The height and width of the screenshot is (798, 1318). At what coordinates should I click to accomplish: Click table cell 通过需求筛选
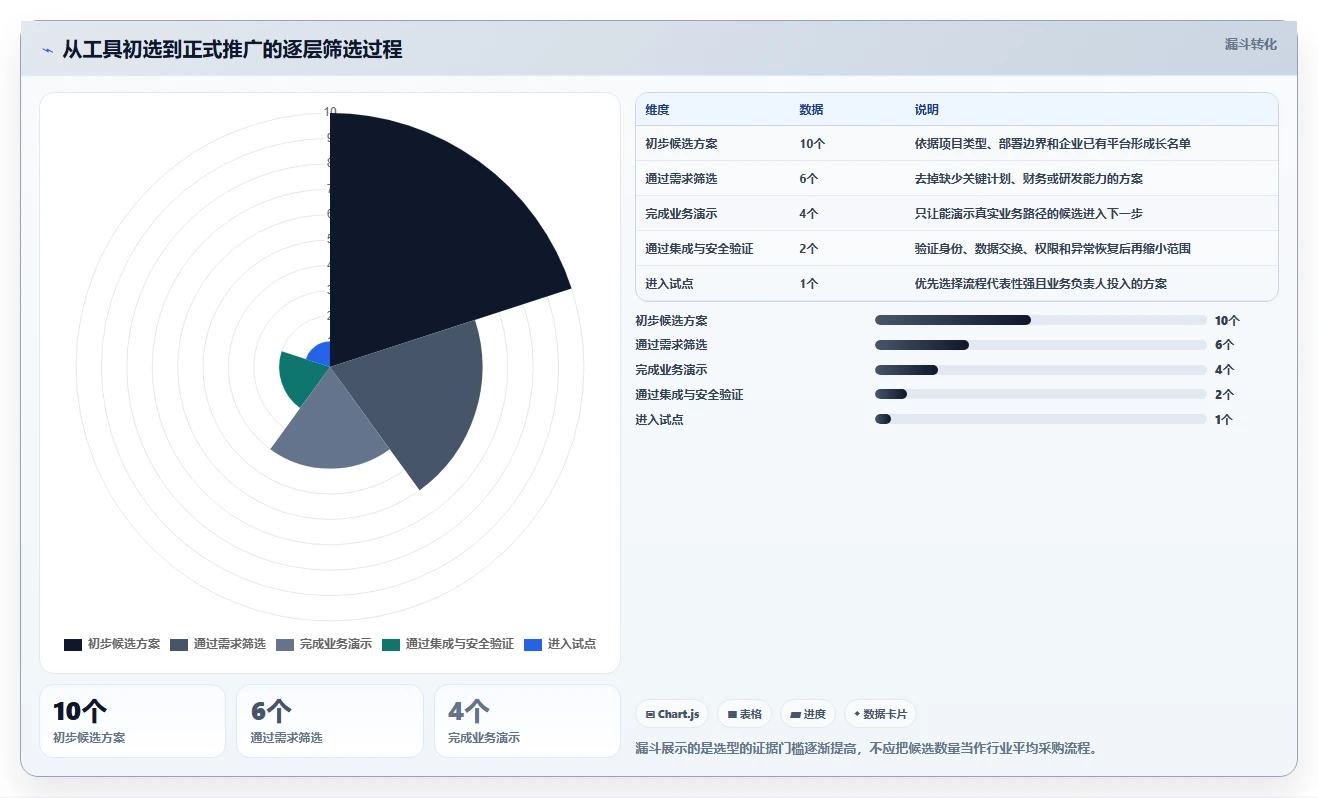pos(681,179)
